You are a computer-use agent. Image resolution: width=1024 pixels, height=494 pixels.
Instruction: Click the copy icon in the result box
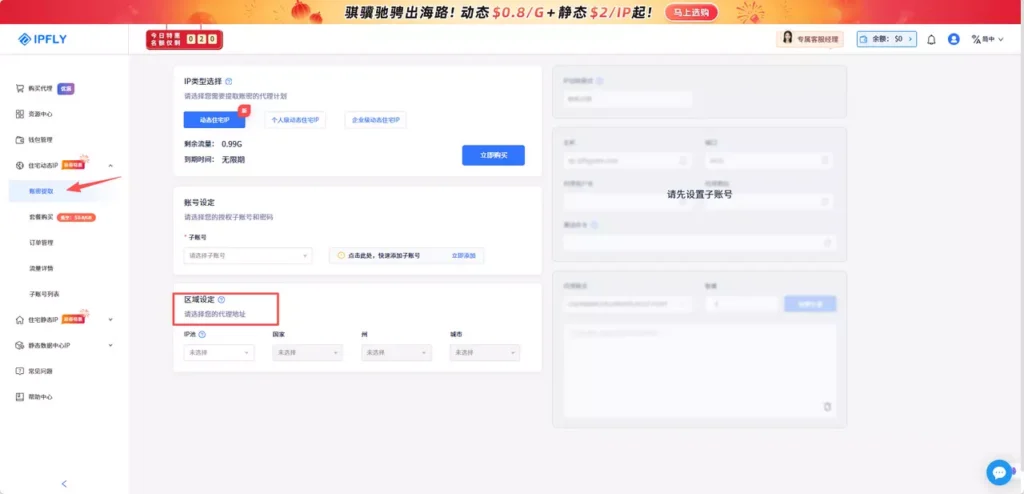(827, 406)
